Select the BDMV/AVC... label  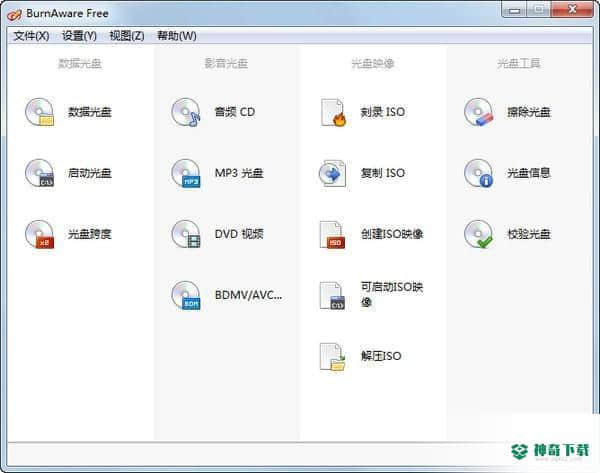click(248, 295)
